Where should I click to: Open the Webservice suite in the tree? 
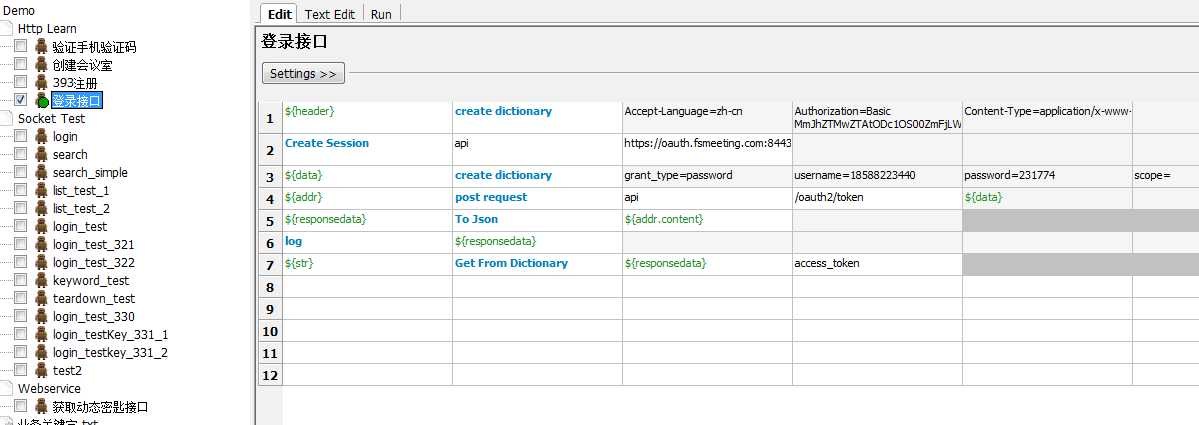pos(49,388)
